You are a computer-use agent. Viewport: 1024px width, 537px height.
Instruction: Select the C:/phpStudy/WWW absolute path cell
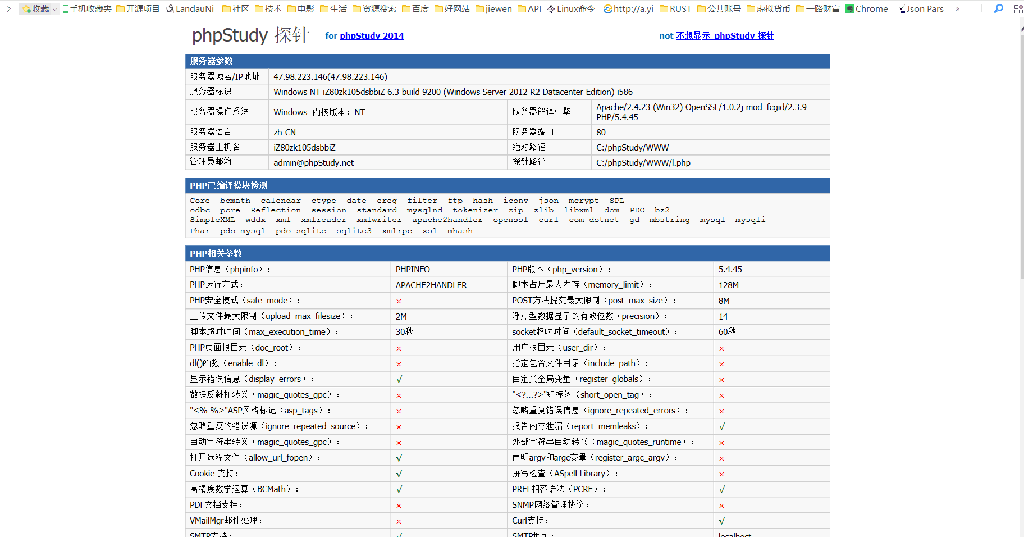click(x=632, y=148)
